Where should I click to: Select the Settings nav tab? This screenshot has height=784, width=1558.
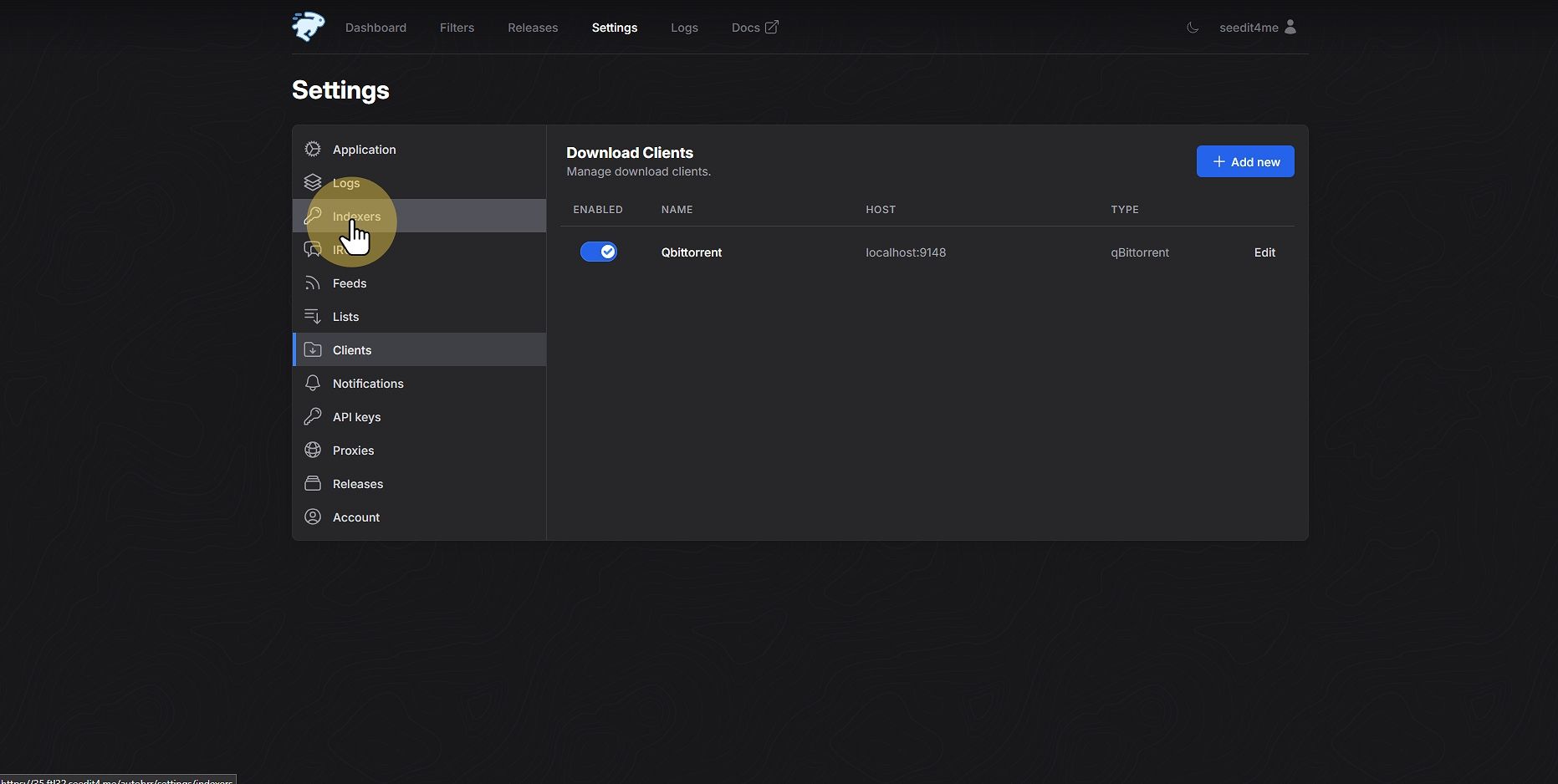click(615, 28)
